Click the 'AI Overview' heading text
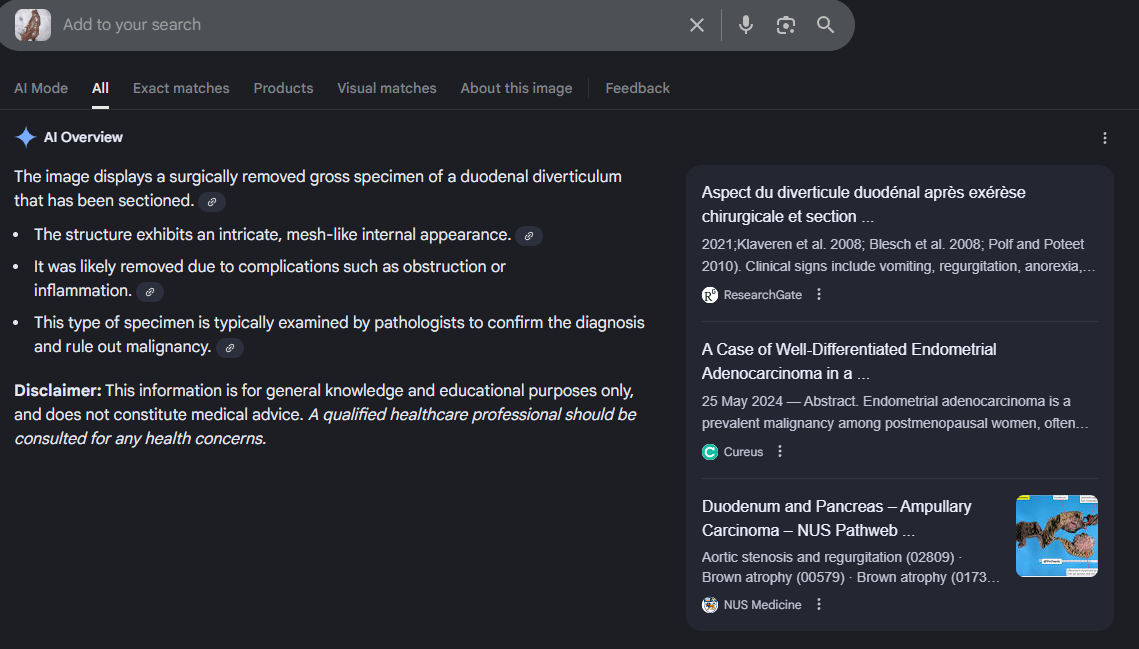The width and height of the screenshot is (1139, 649). click(83, 137)
